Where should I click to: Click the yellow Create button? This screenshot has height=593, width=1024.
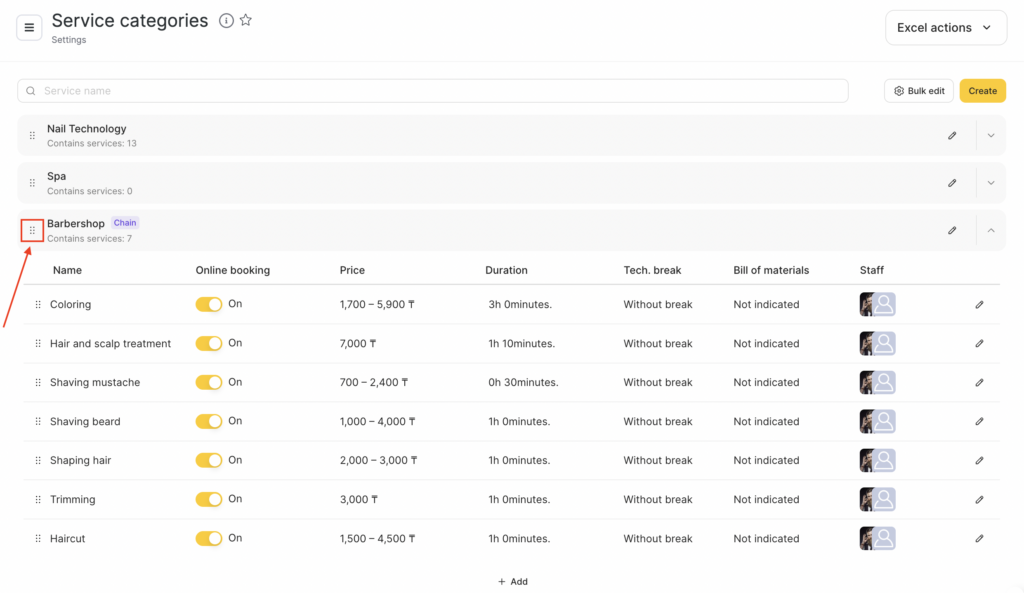(x=982, y=91)
